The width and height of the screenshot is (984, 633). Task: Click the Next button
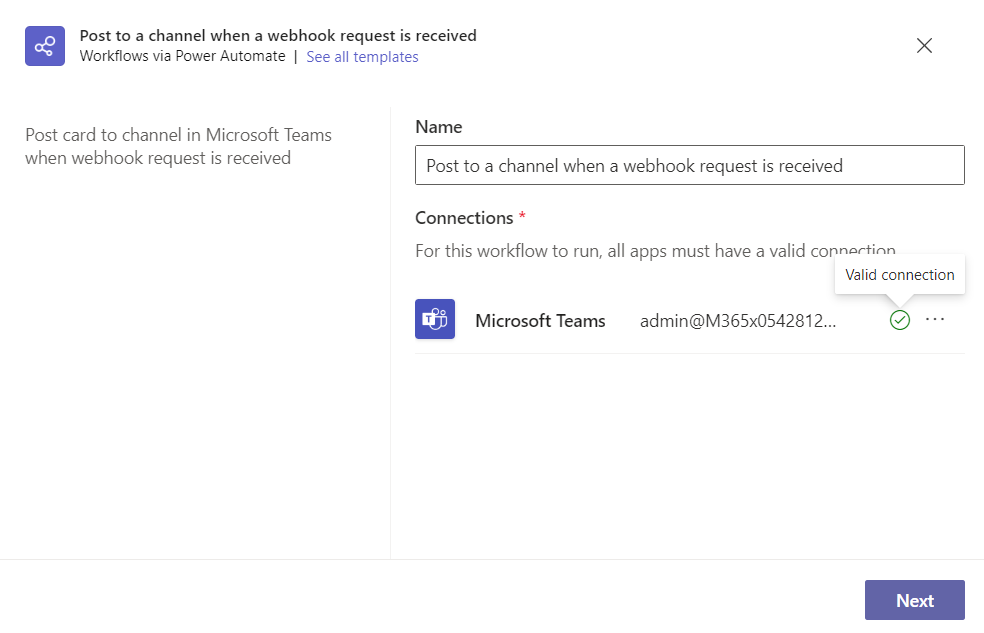(914, 600)
